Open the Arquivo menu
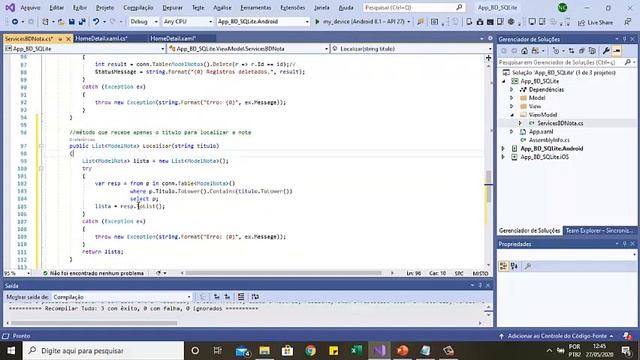640x360 pixels. click(x=30, y=8)
